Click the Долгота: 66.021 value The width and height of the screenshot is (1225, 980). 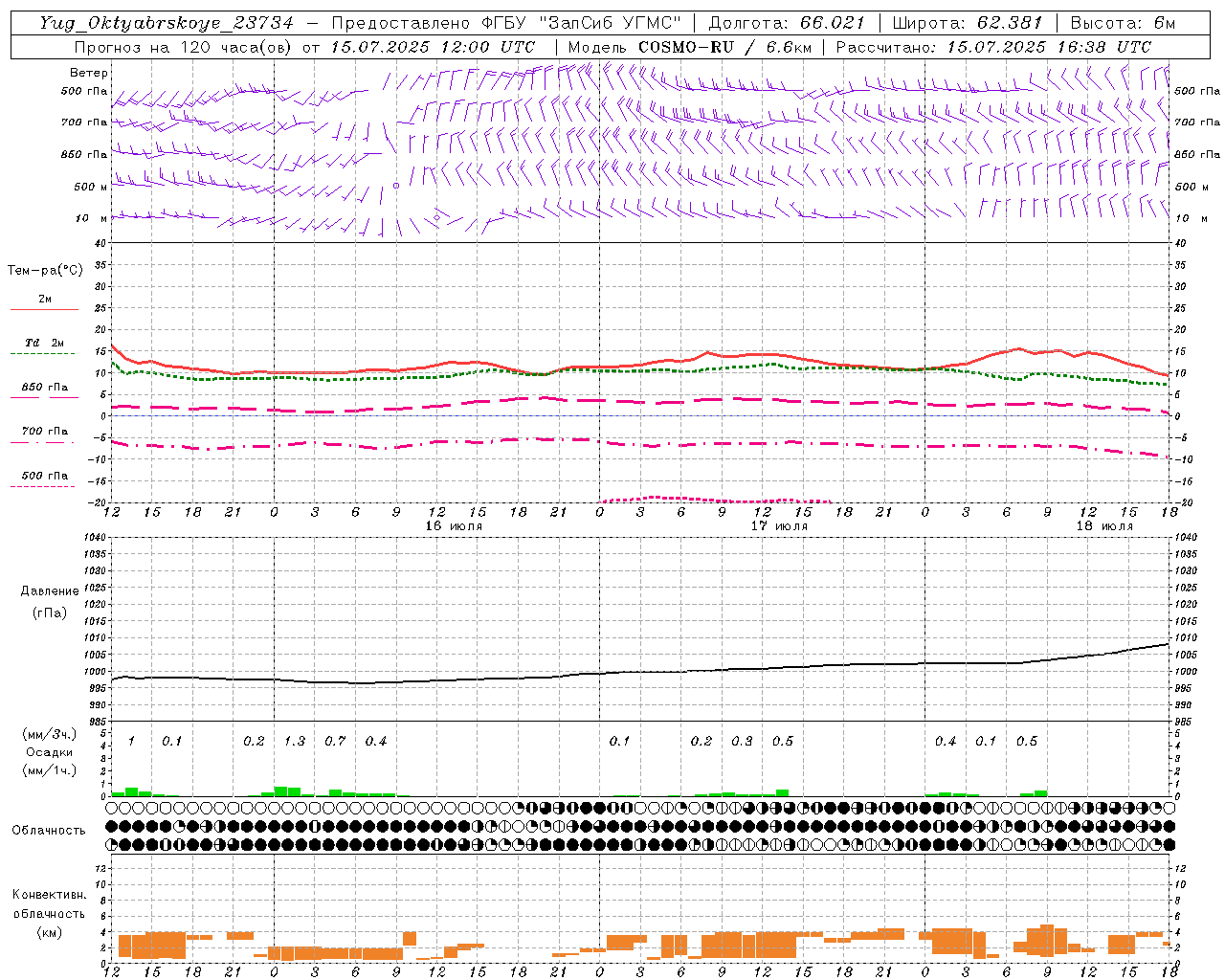tap(788, 23)
